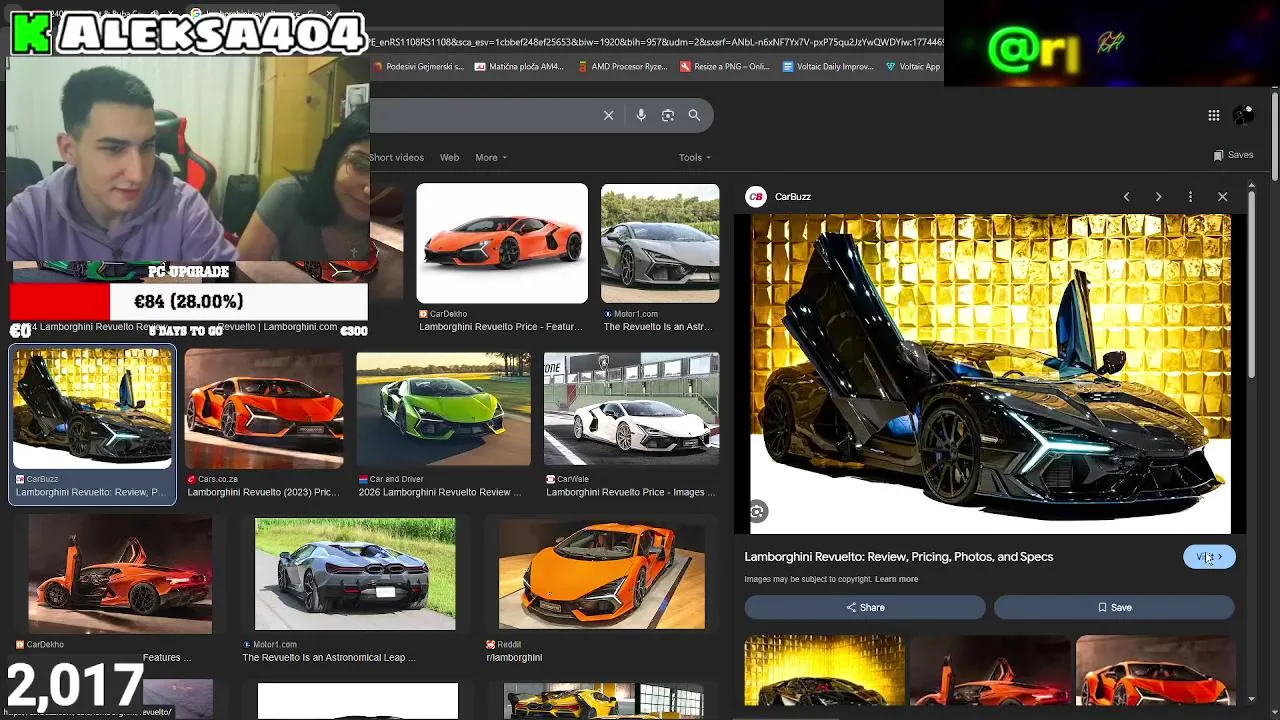This screenshot has width=1280, height=720.
Task: Select Cars.co.za orange Revuelto thumbnail
Action: [264, 410]
